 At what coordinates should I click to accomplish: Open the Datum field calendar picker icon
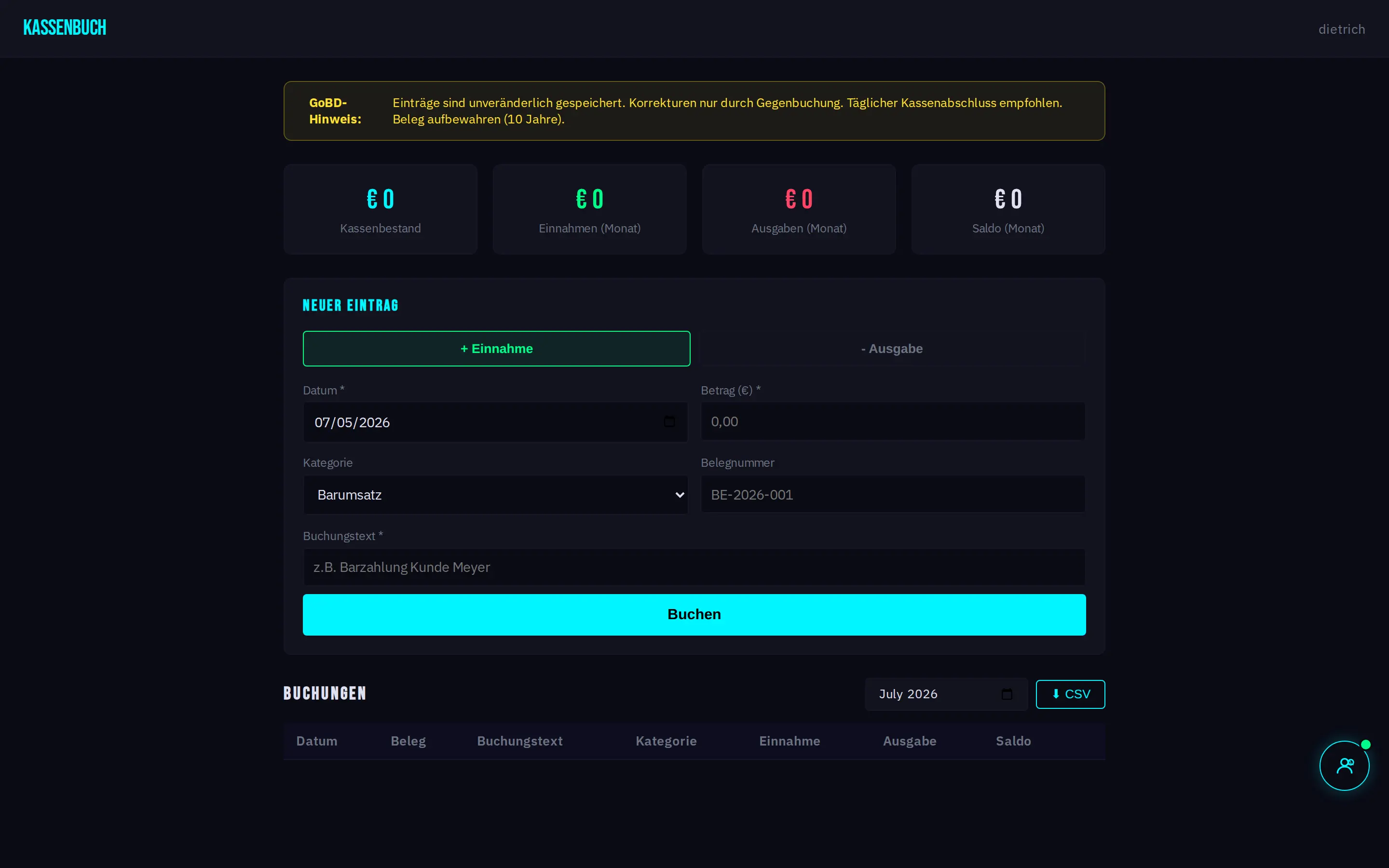point(669,422)
